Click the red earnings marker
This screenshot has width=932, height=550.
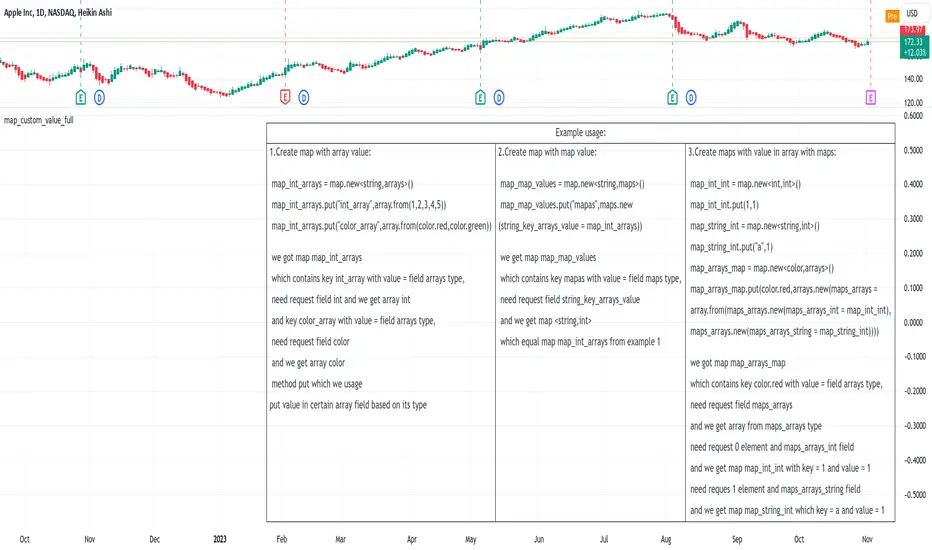pos(285,97)
